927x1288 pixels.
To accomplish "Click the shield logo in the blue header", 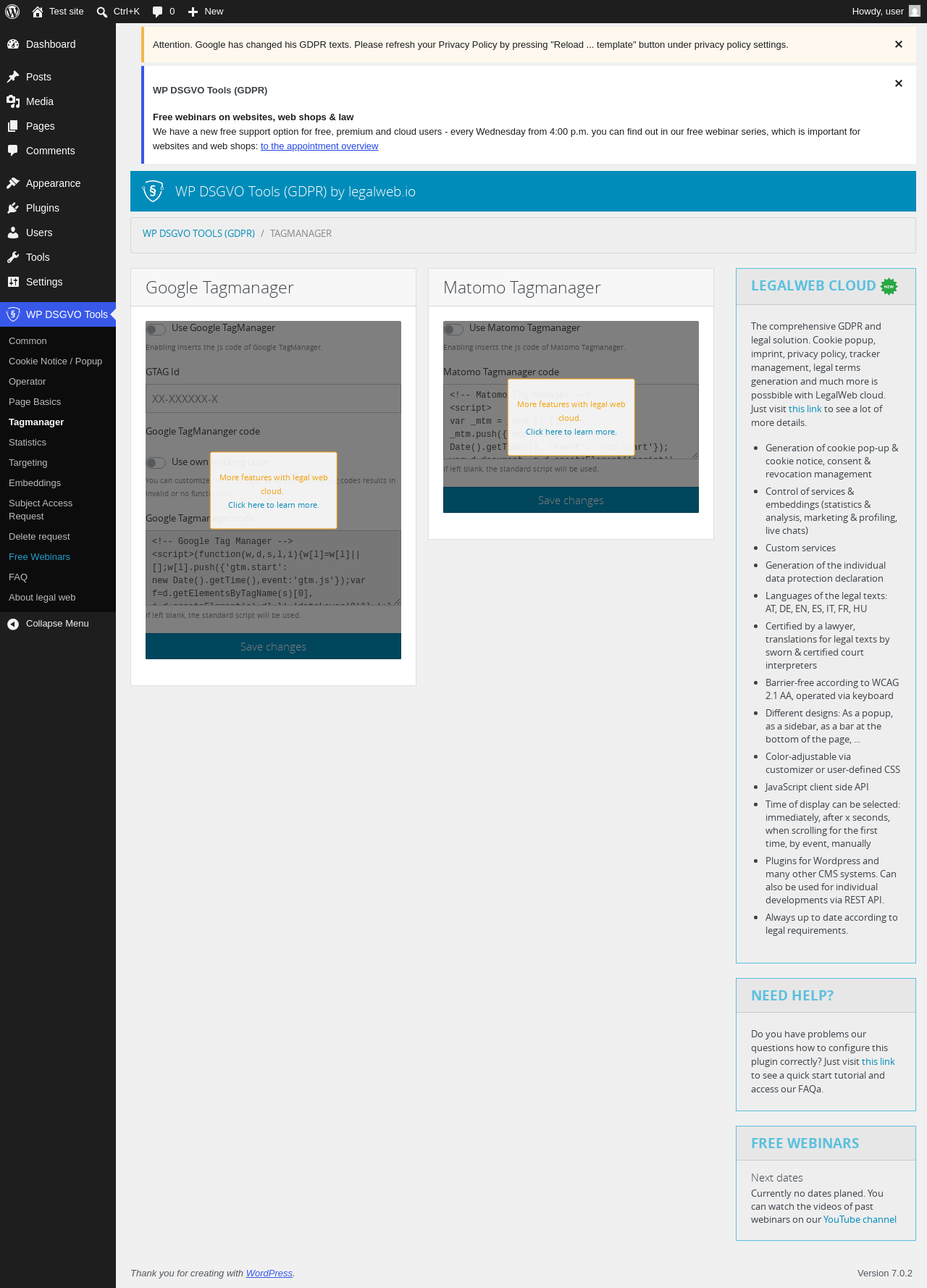I will 153,191.
